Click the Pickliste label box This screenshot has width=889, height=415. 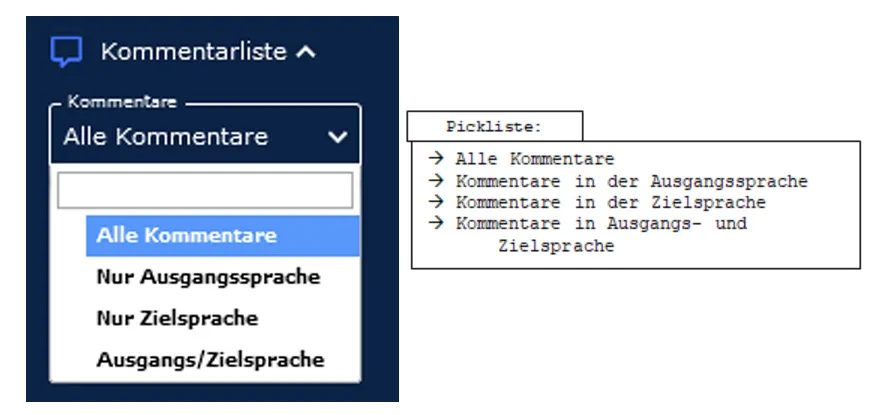tap(494, 126)
